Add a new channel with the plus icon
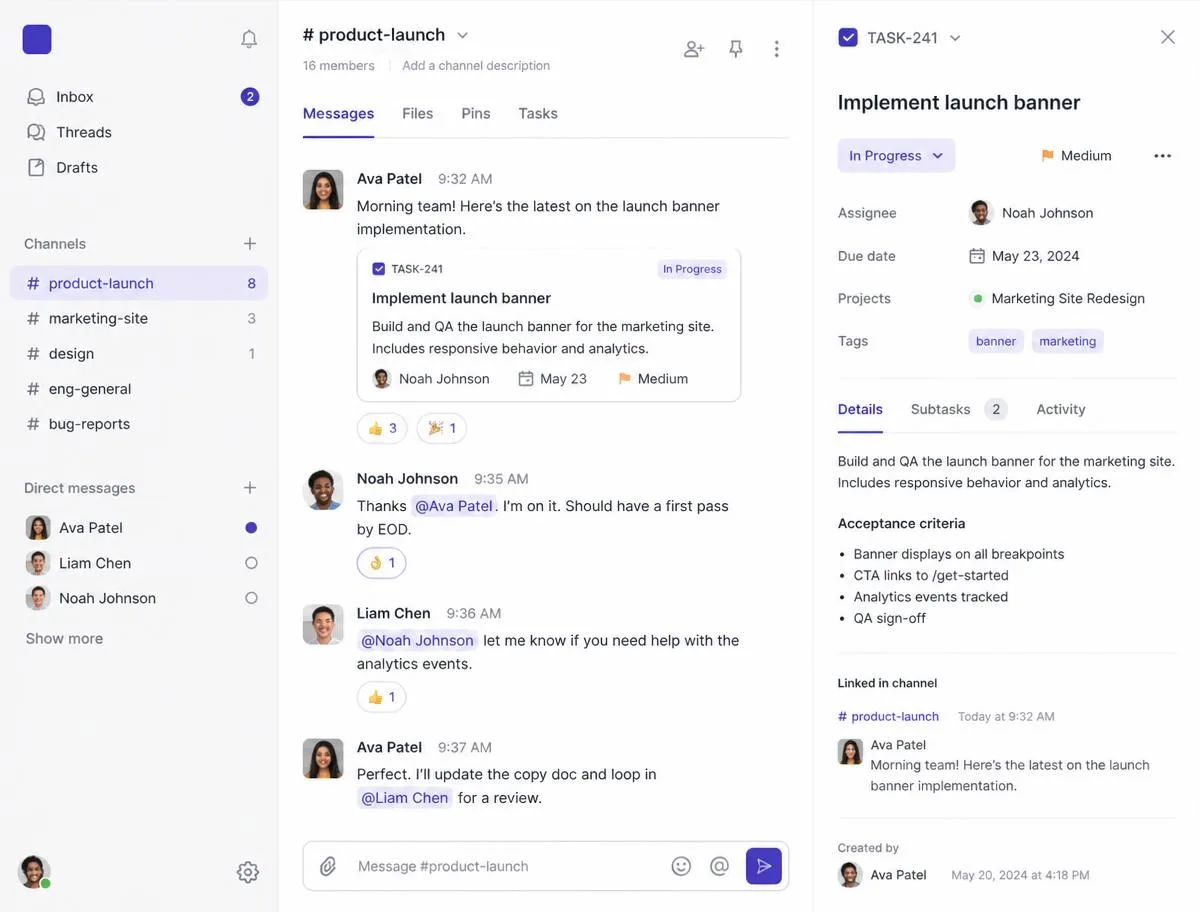 (250, 244)
